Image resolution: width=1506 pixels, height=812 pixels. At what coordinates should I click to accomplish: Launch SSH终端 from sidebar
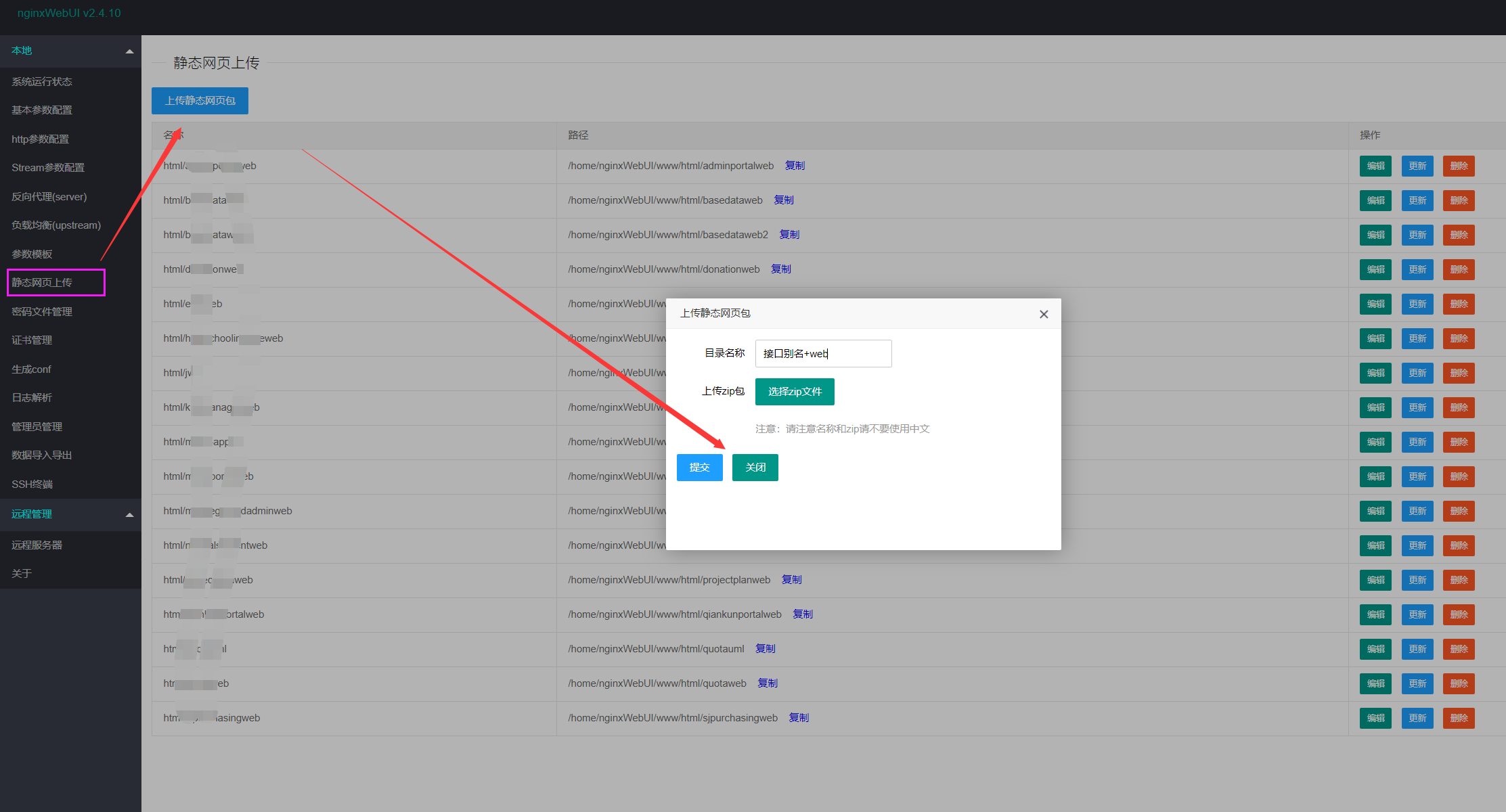tap(32, 484)
